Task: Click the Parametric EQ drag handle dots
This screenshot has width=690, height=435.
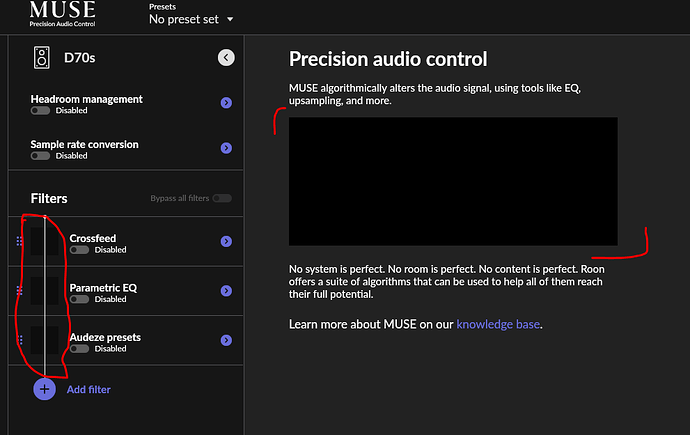Action: pyautogui.click(x=19, y=290)
